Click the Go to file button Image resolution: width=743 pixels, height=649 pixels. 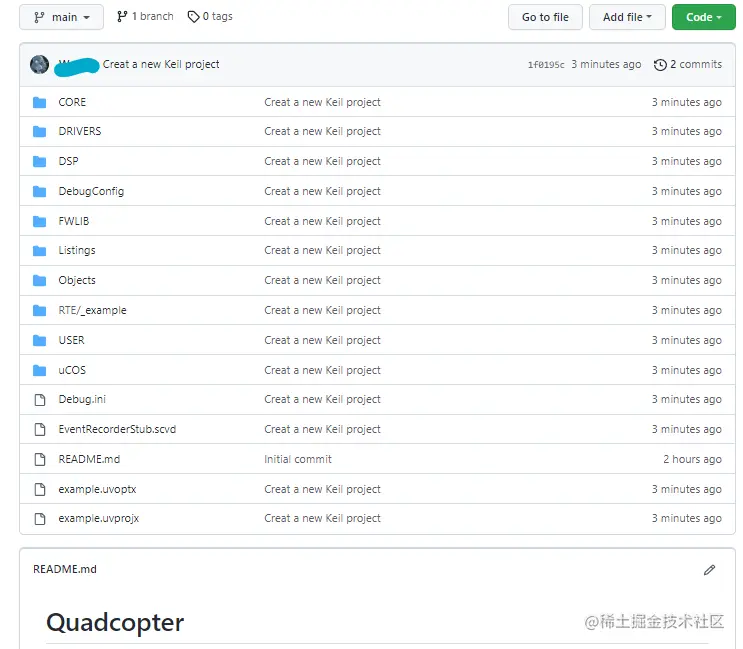[x=545, y=17]
